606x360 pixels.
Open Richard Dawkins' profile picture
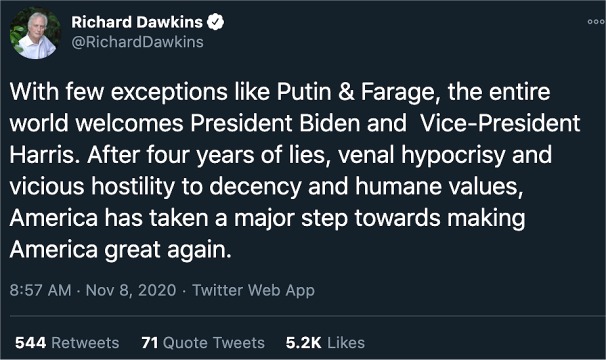35,34
